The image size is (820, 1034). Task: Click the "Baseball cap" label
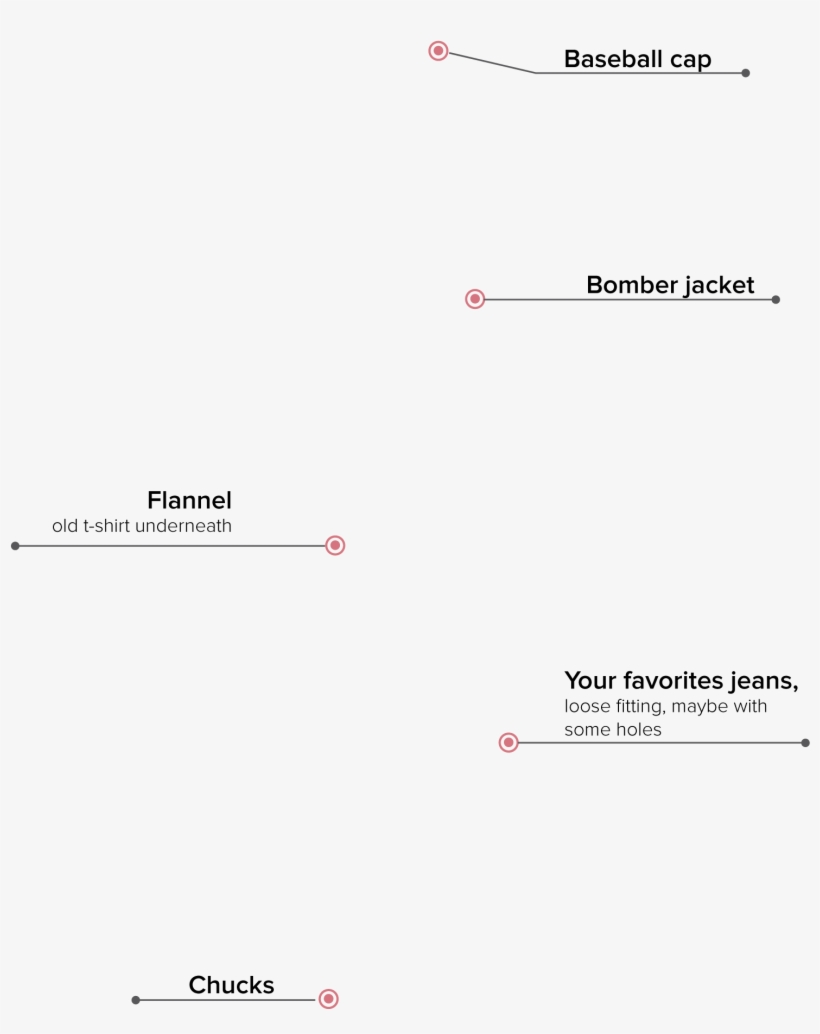[637, 59]
